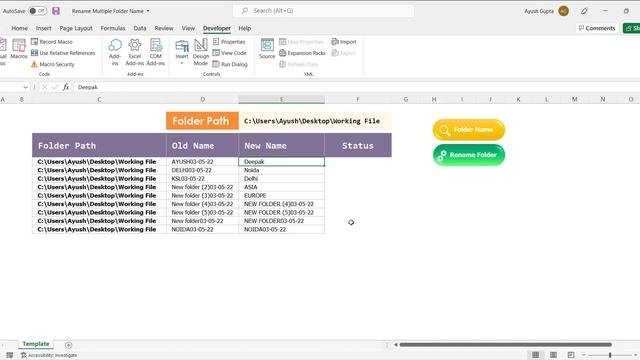Screen dimensions: 640x360
Task: Select cell with AYUSH03-05-22
Action: pyautogui.click(x=202, y=162)
